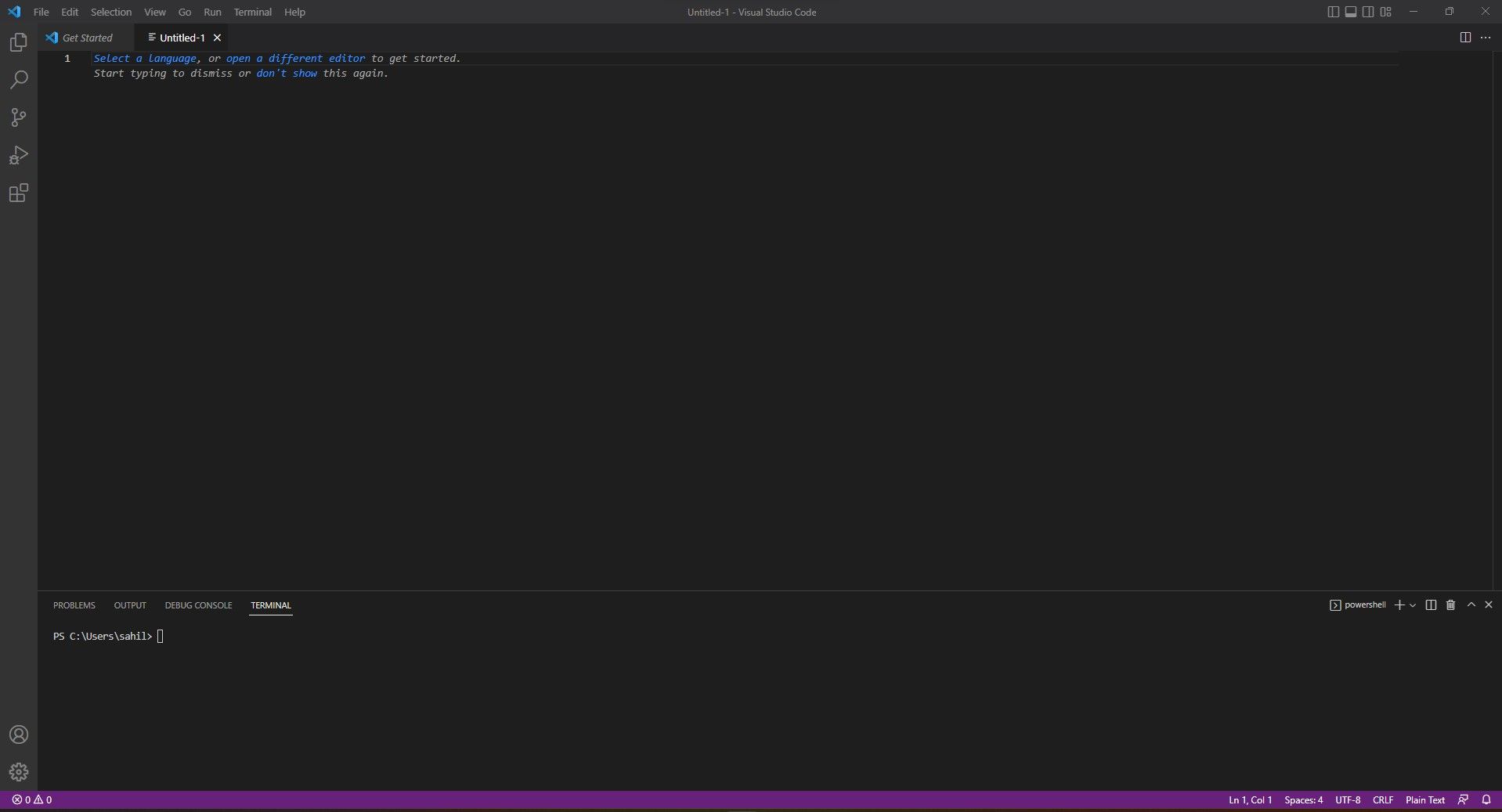The height and width of the screenshot is (812, 1502).
Task: Open editor More Actions ellipsis menu
Action: click(1486, 38)
